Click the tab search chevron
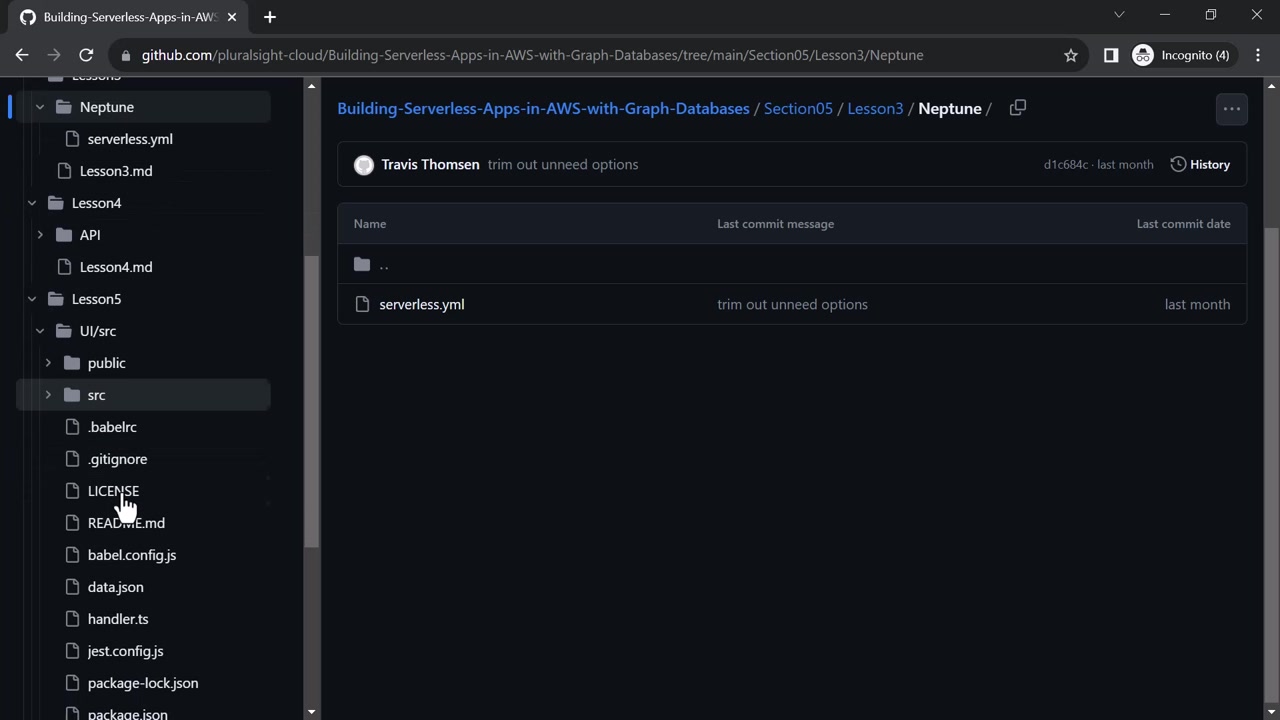Screen dimensions: 1280x720 point(1119,15)
